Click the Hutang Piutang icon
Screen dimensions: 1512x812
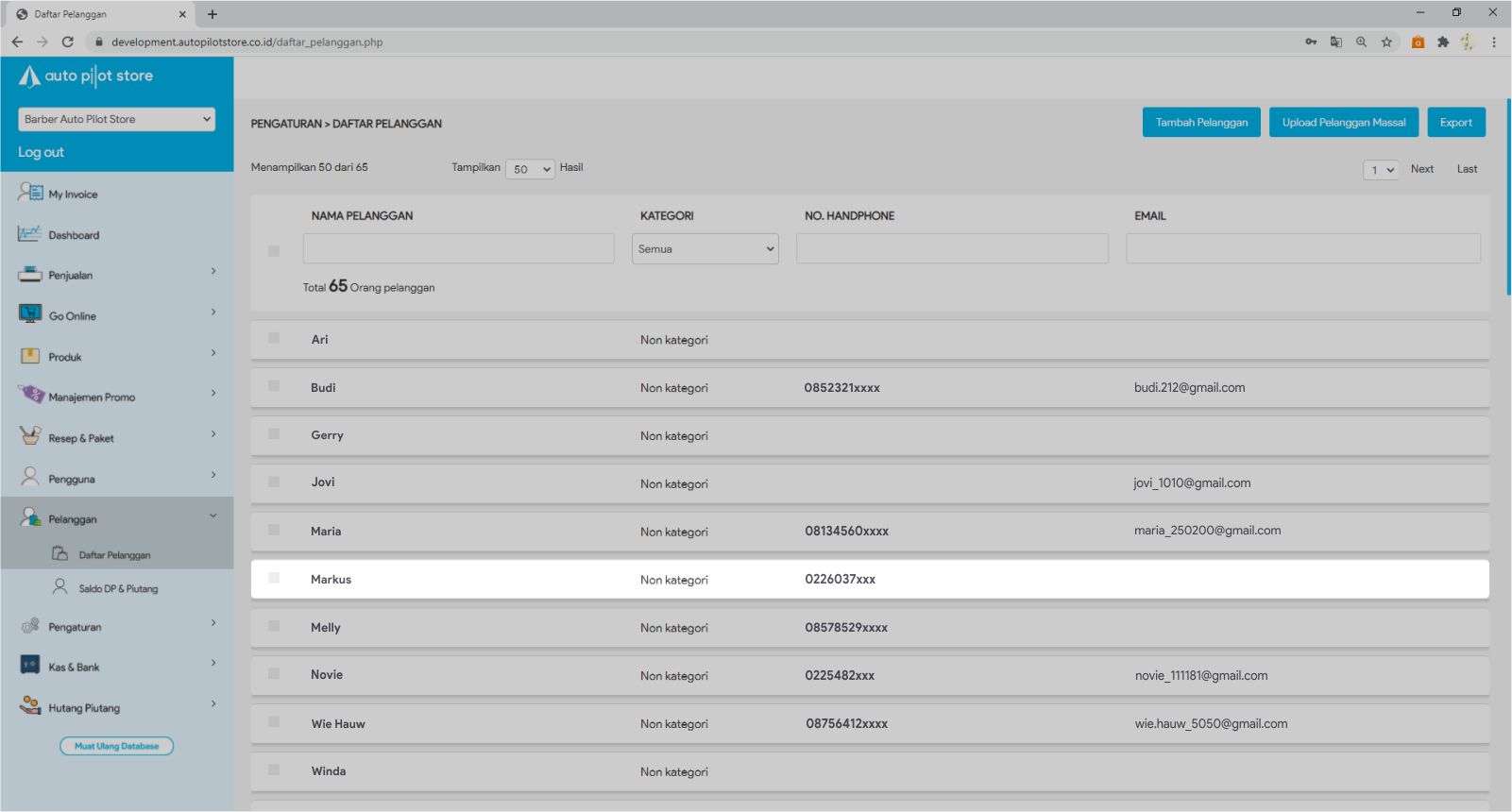[x=30, y=706]
